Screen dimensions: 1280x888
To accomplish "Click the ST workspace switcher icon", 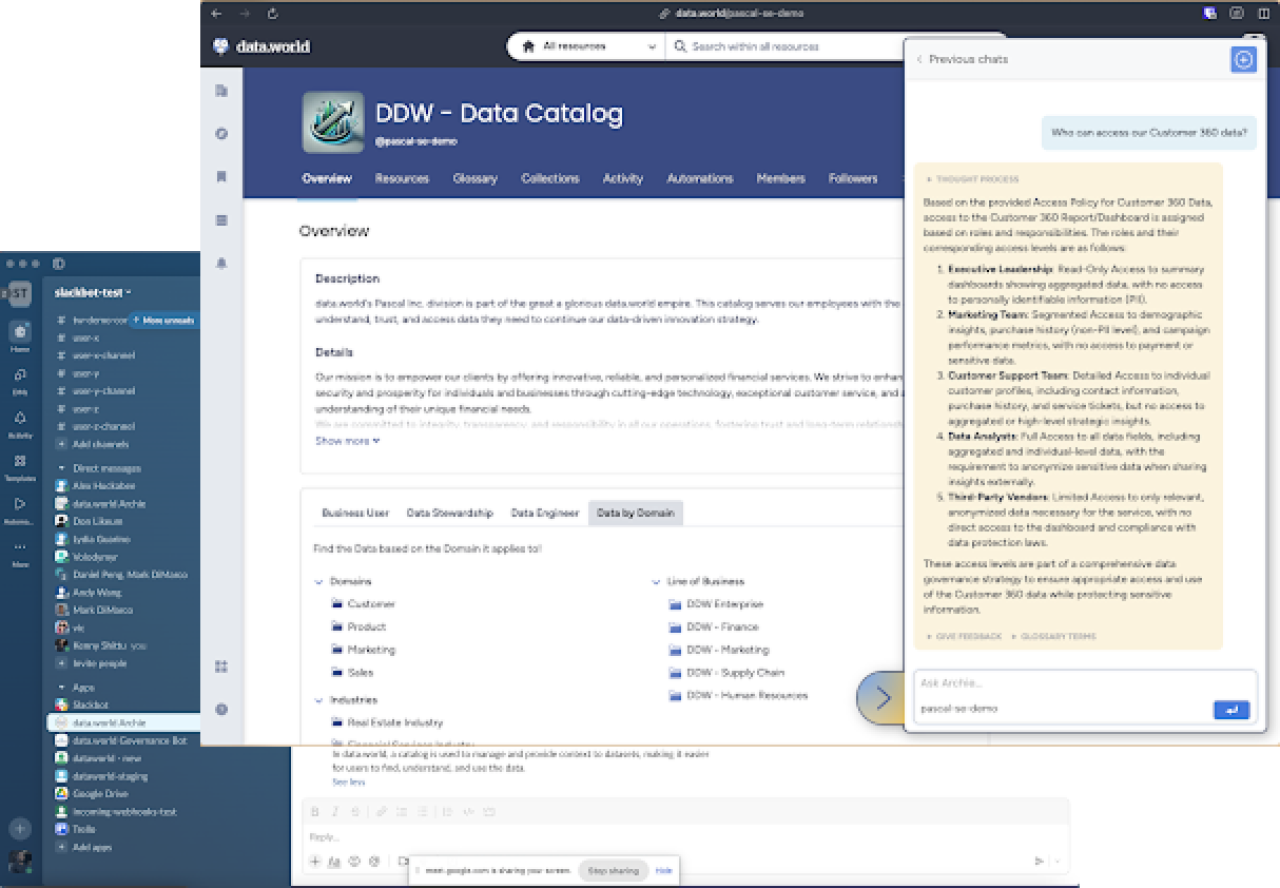I will click(x=20, y=292).
